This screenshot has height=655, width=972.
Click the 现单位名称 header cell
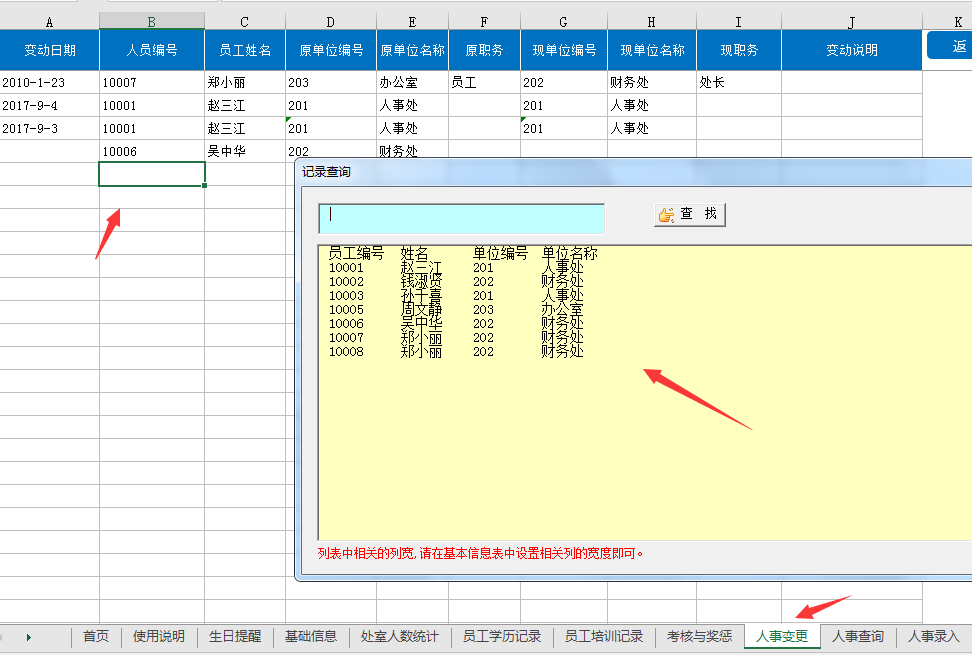tap(652, 50)
